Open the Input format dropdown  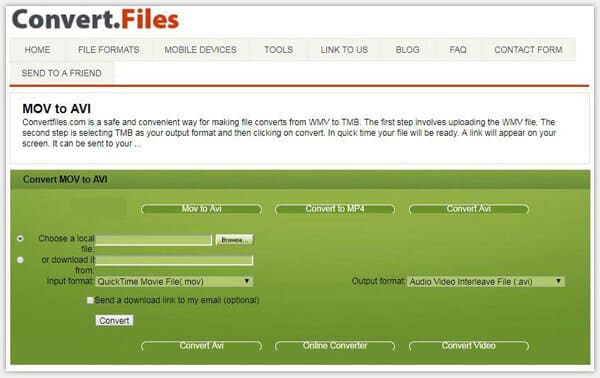tap(174, 282)
